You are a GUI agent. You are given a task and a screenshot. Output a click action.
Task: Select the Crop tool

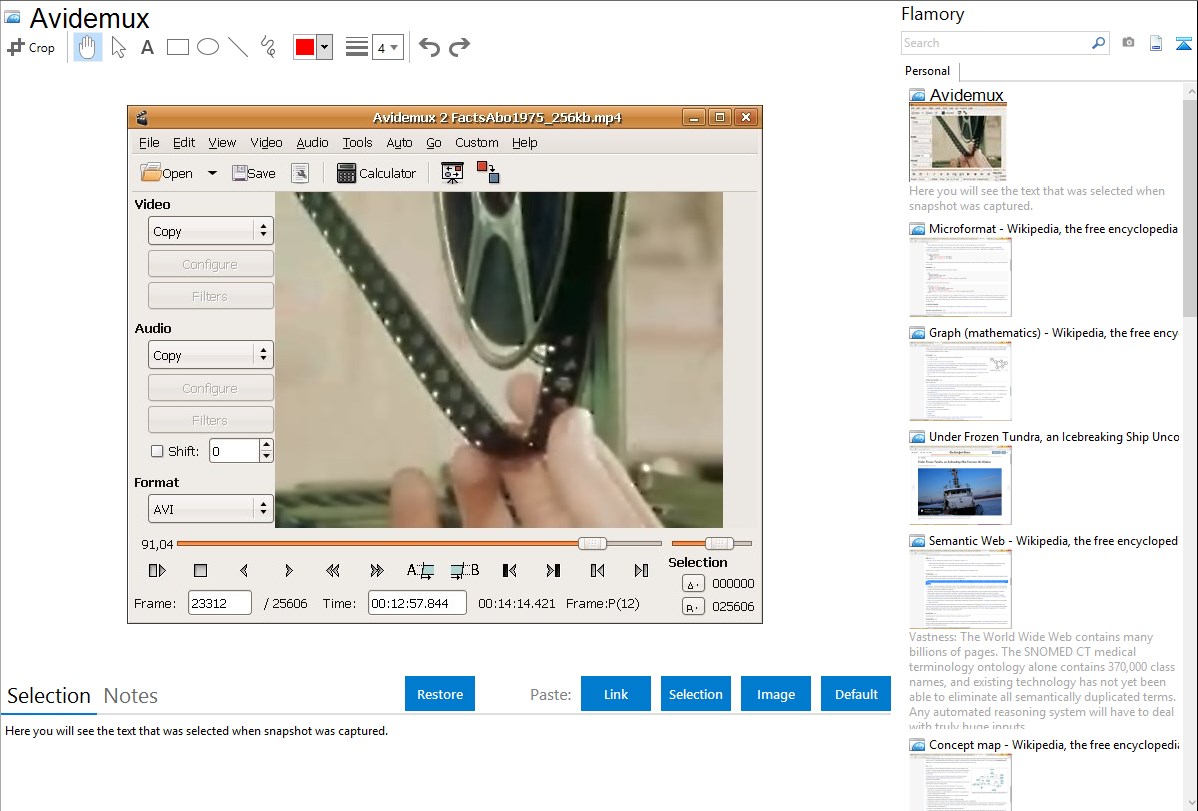coord(31,47)
